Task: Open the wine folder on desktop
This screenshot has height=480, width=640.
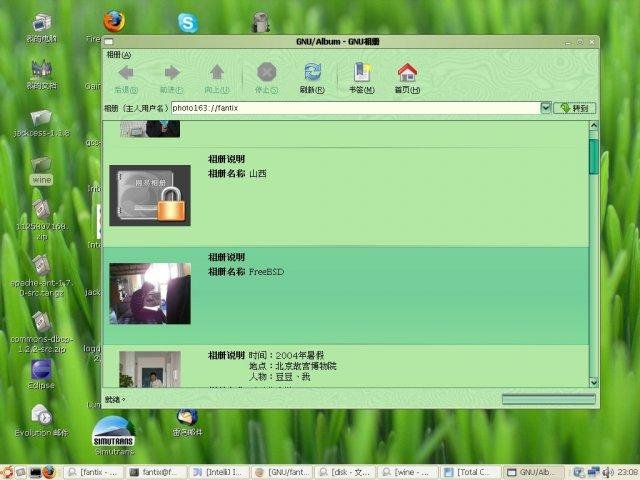Action: click(41, 165)
